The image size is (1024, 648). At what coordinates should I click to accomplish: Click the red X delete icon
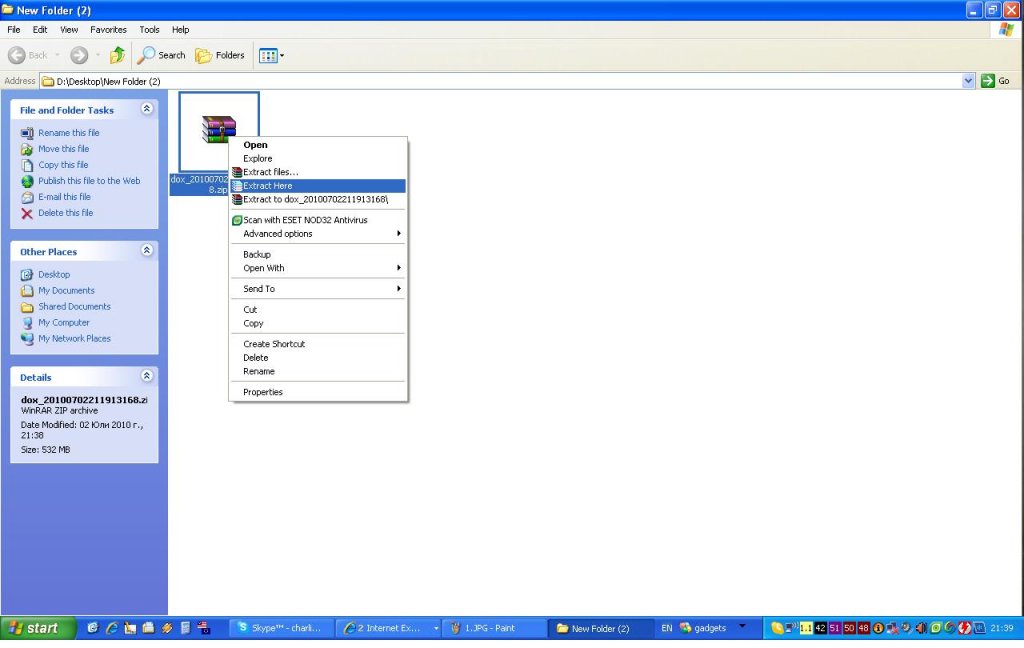pyautogui.click(x=27, y=214)
